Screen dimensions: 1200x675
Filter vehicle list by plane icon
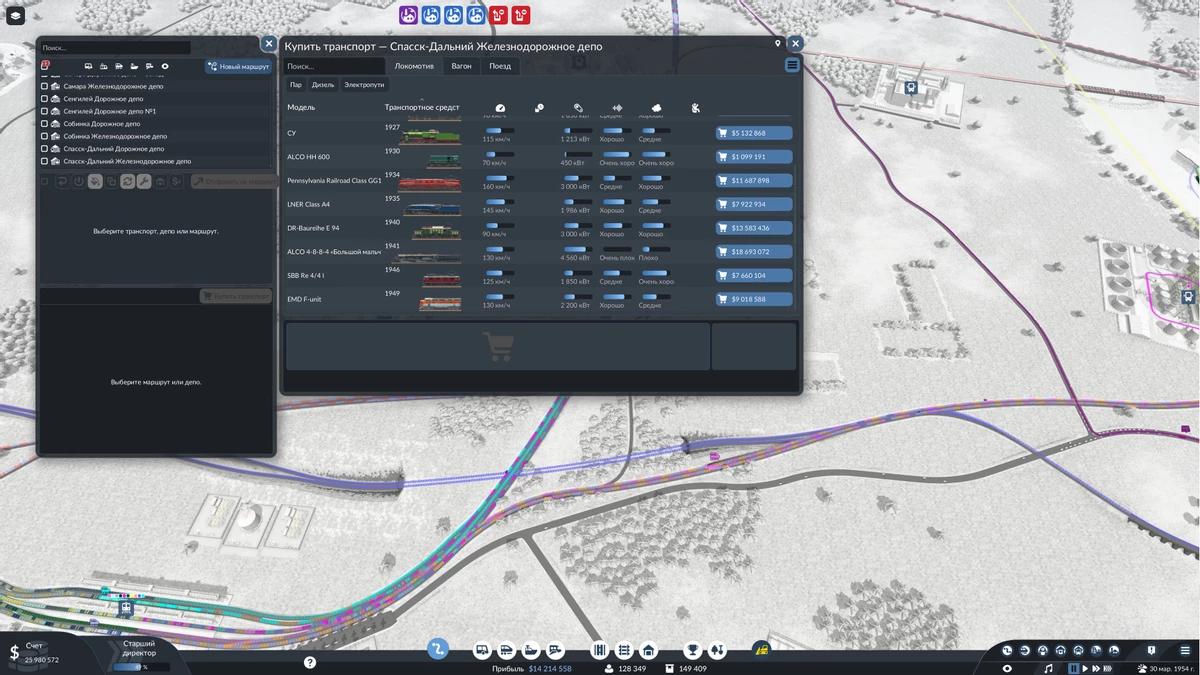coord(149,66)
